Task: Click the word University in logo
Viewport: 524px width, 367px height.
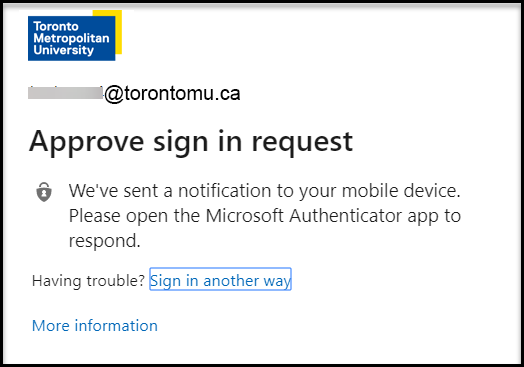Action: (63, 50)
